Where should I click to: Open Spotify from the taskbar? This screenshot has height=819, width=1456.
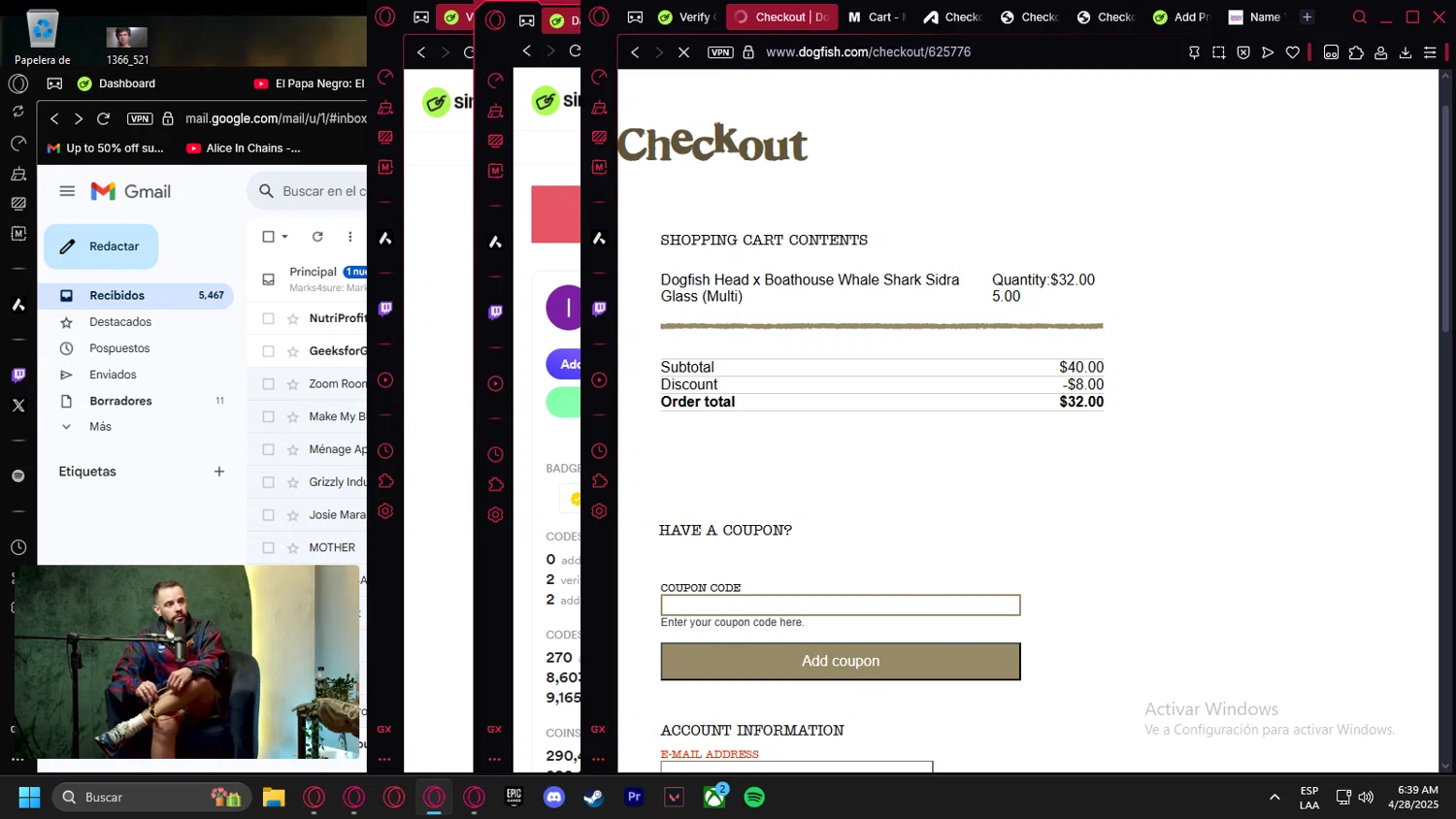(754, 798)
